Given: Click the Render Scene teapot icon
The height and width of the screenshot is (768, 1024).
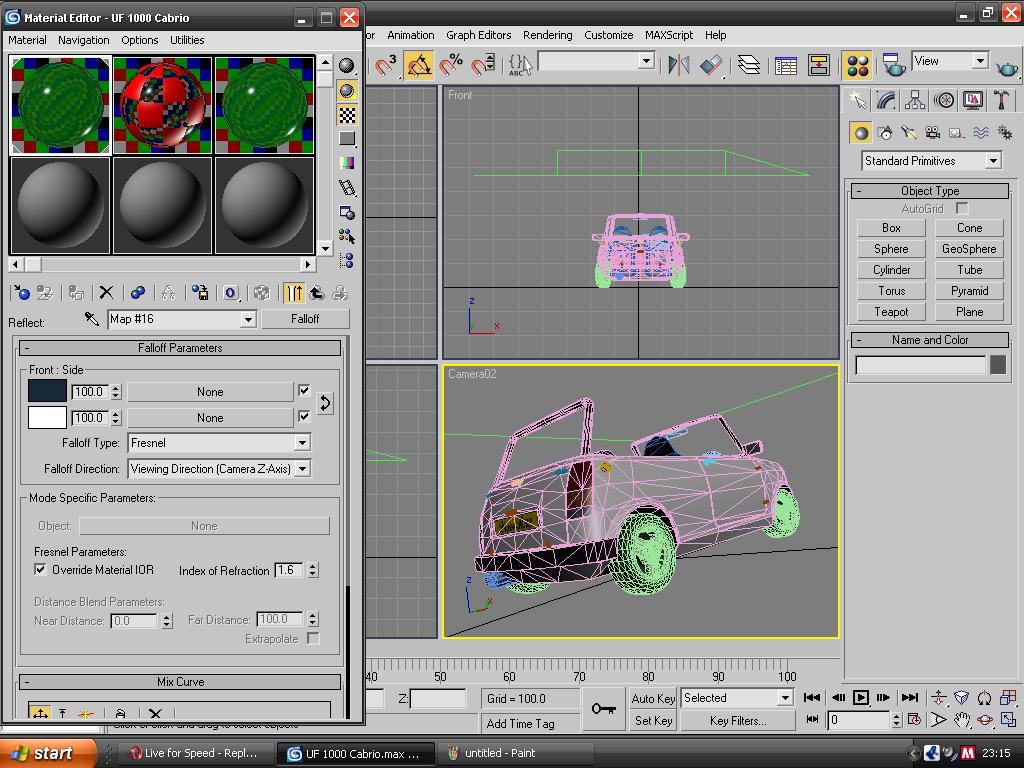Looking at the screenshot, I should tap(893, 65).
